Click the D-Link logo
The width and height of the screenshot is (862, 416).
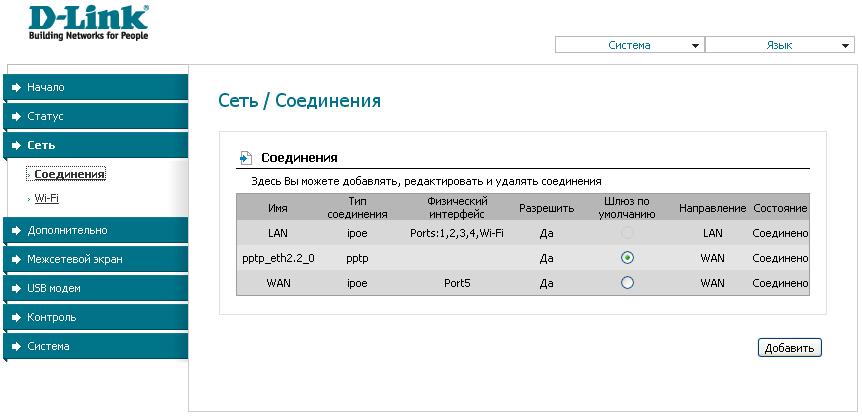tap(89, 24)
